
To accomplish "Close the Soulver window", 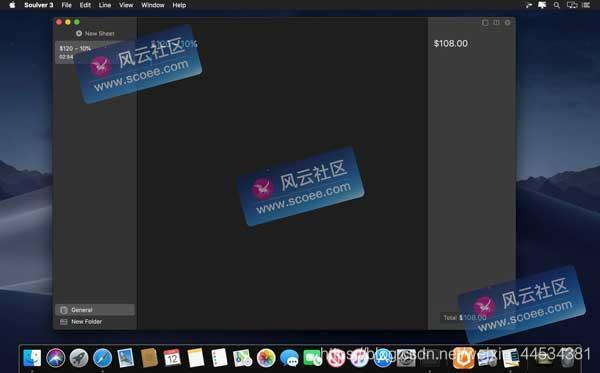I will [x=59, y=22].
